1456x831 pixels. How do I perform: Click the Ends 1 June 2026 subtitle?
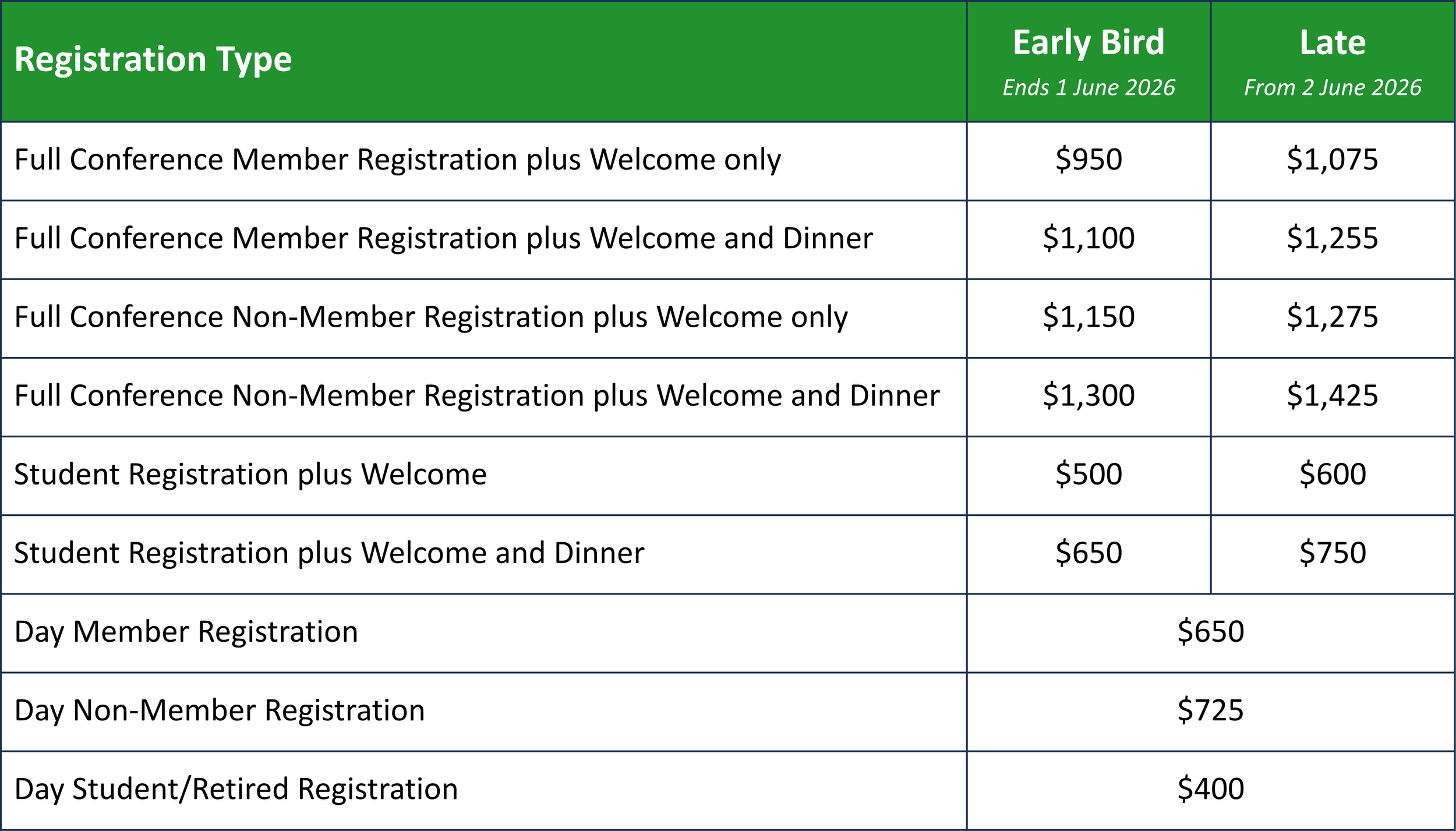[x=1089, y=87]
